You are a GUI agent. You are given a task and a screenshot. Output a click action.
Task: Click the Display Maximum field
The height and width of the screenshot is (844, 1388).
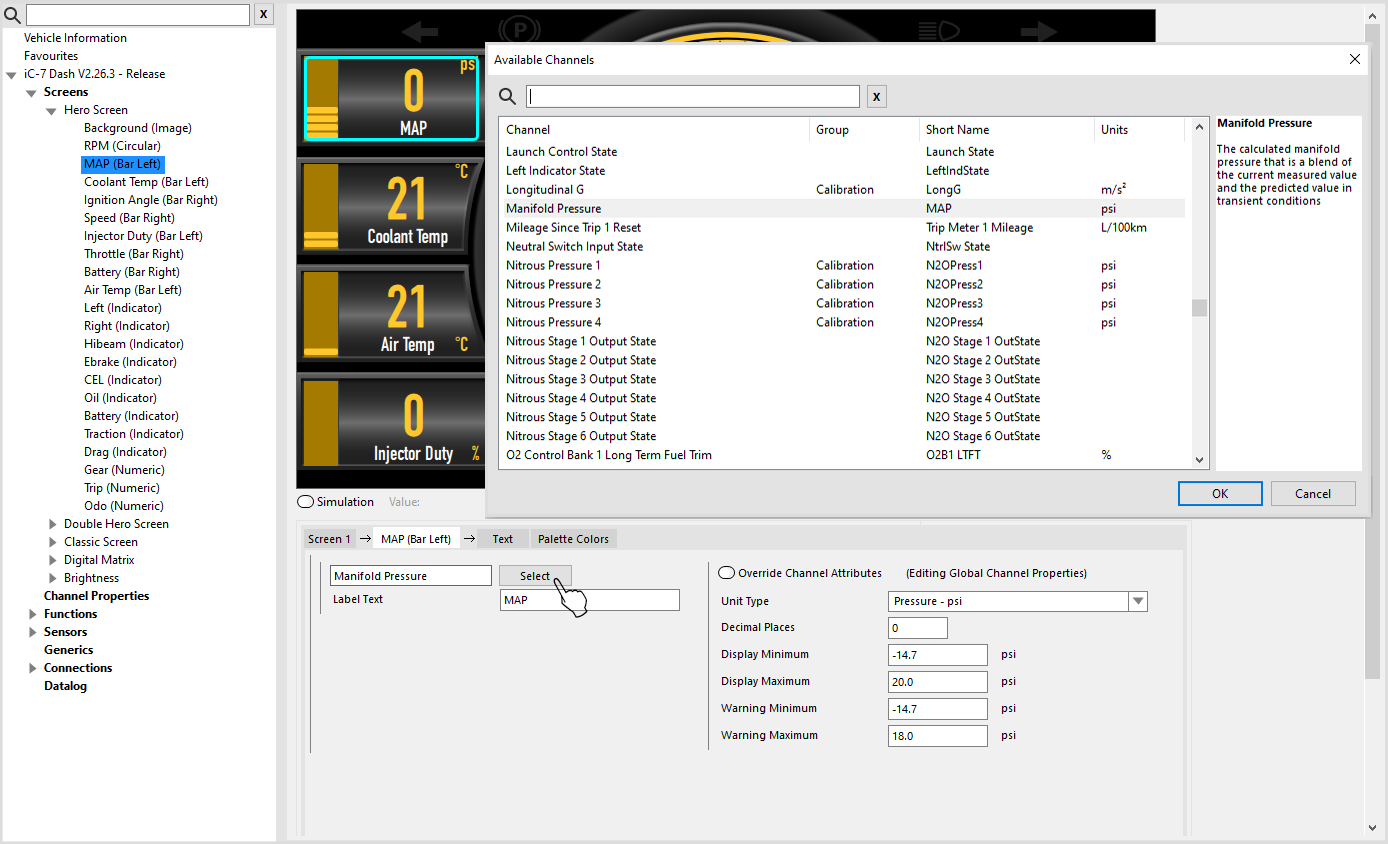coord(938,682)
